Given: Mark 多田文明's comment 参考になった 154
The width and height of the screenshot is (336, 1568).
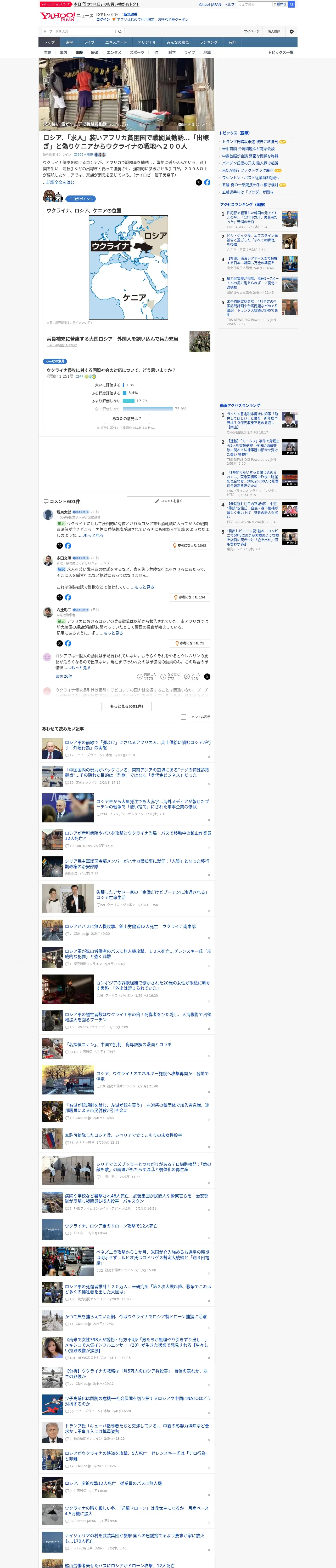Looking at the screenshot, I should 190,597.
